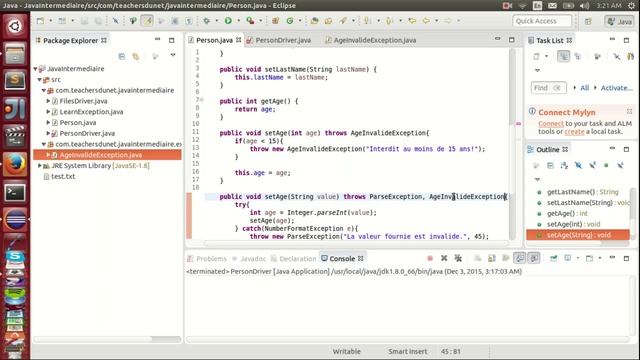Select getAge() : int in Outline
640x360 pixels.
567,213
